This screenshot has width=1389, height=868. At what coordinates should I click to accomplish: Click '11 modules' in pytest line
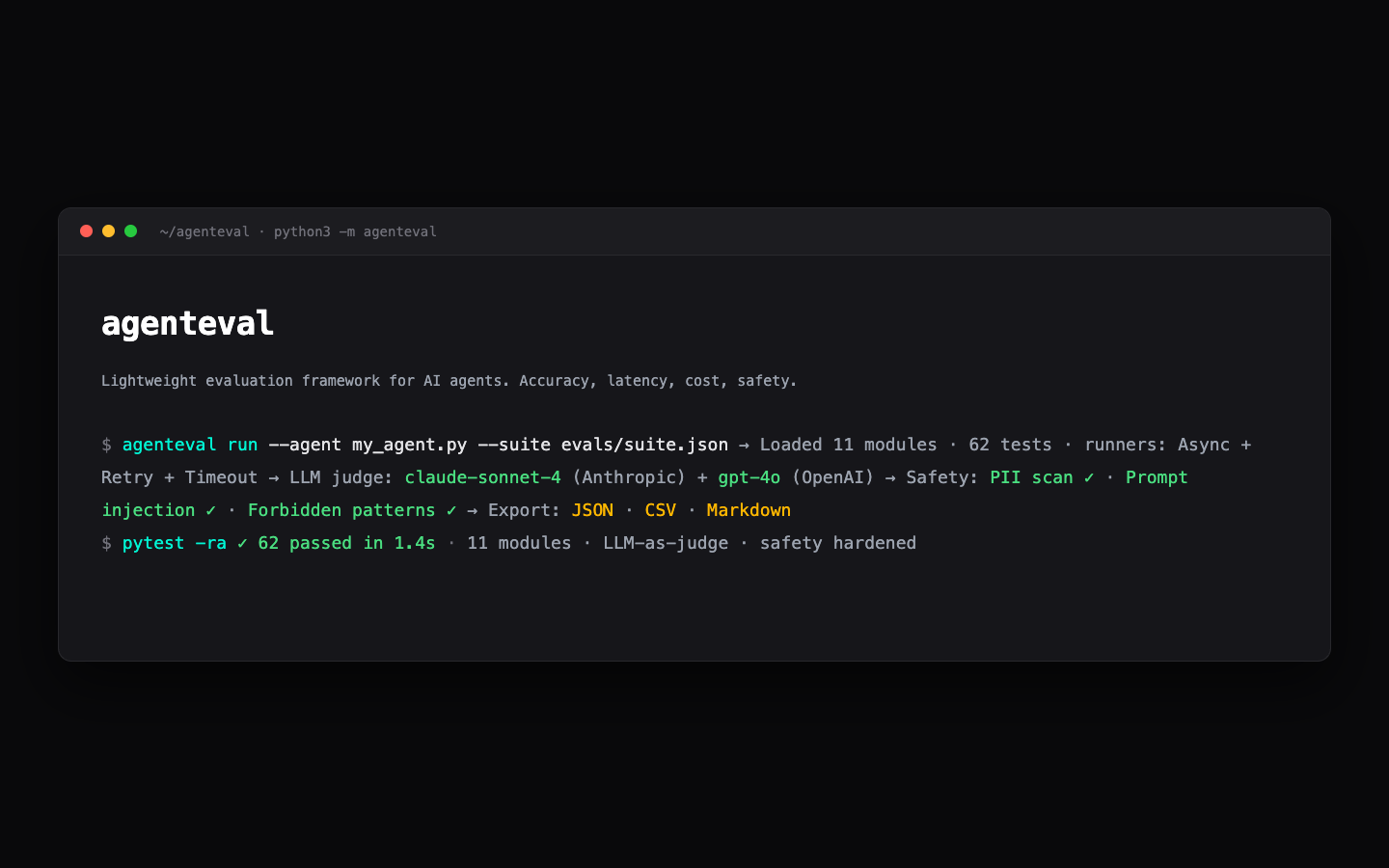click(x=519, y=543)
